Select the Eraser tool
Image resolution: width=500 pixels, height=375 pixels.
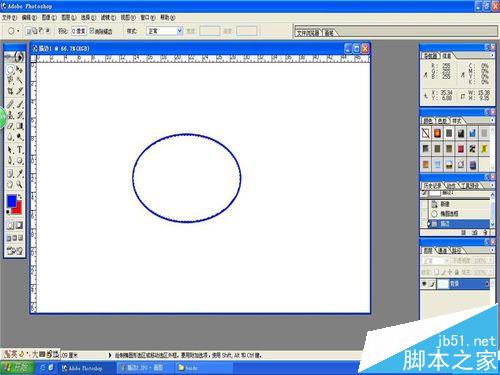click(x=10, y=126)
